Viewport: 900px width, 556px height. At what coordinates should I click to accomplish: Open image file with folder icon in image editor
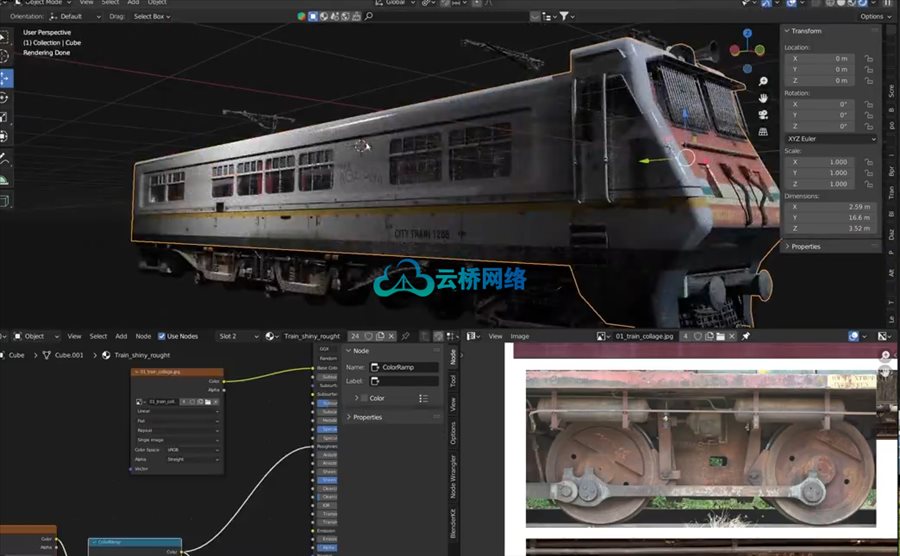(x=720, y=336)
